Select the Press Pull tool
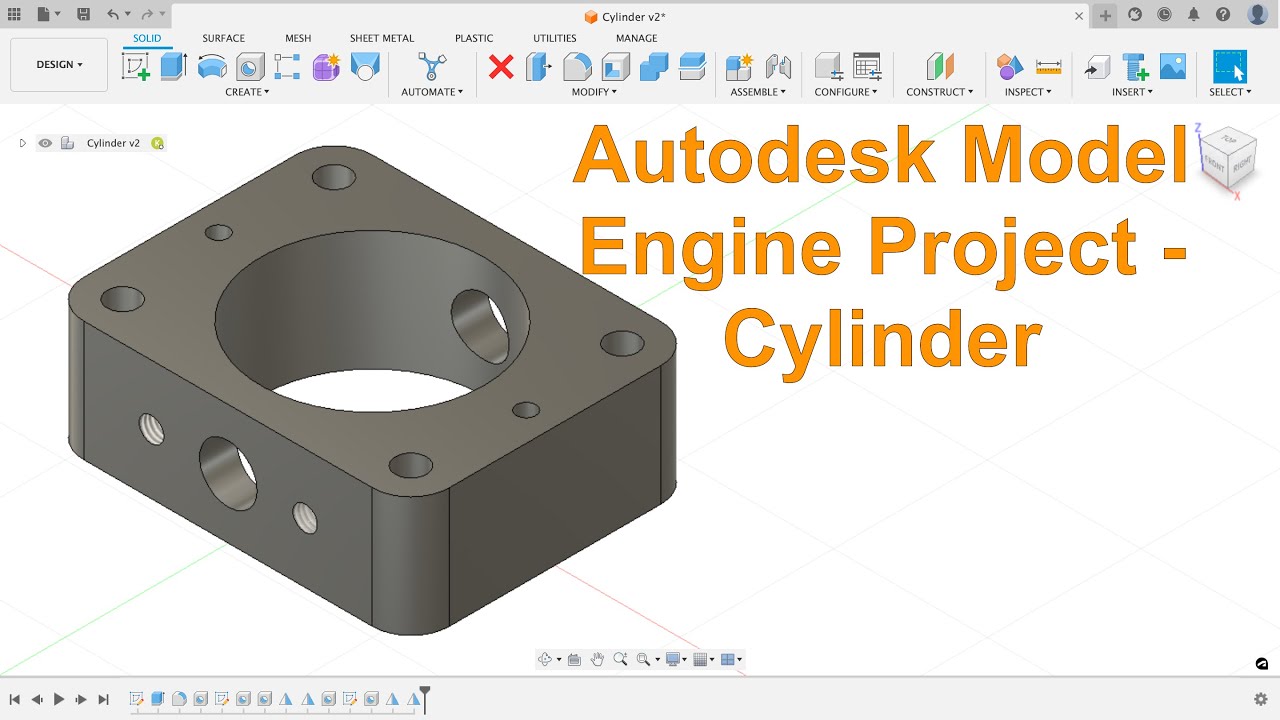The image size is (1280, 720). [539, 67]
